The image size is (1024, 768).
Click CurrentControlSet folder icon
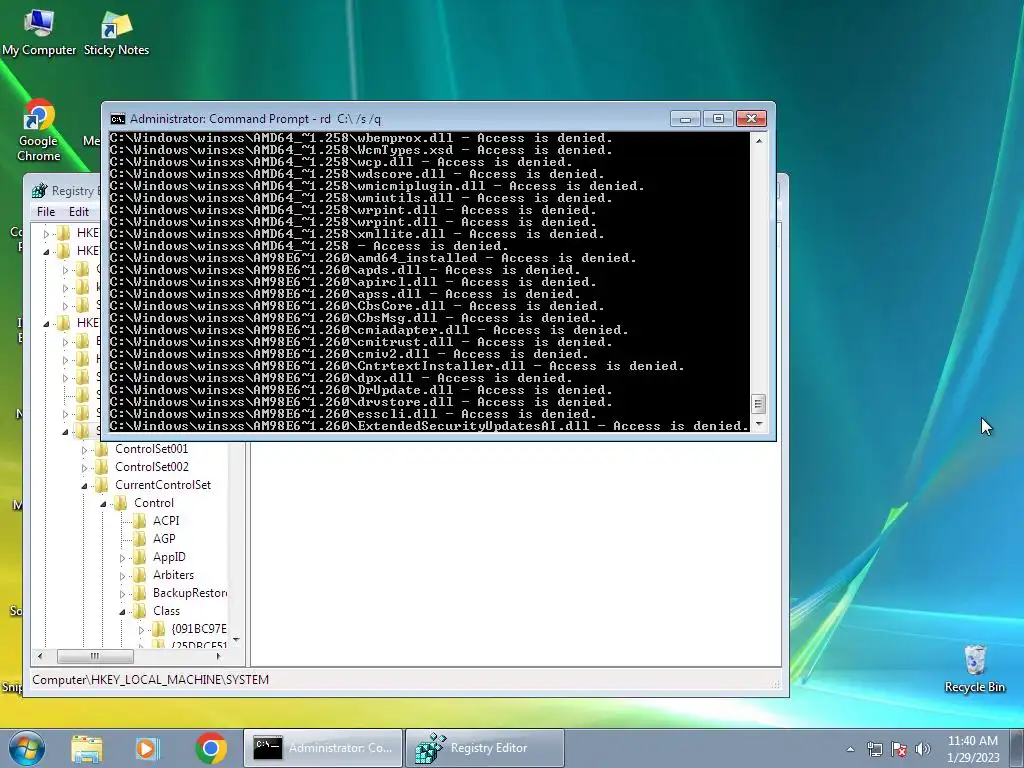(101, 485)
